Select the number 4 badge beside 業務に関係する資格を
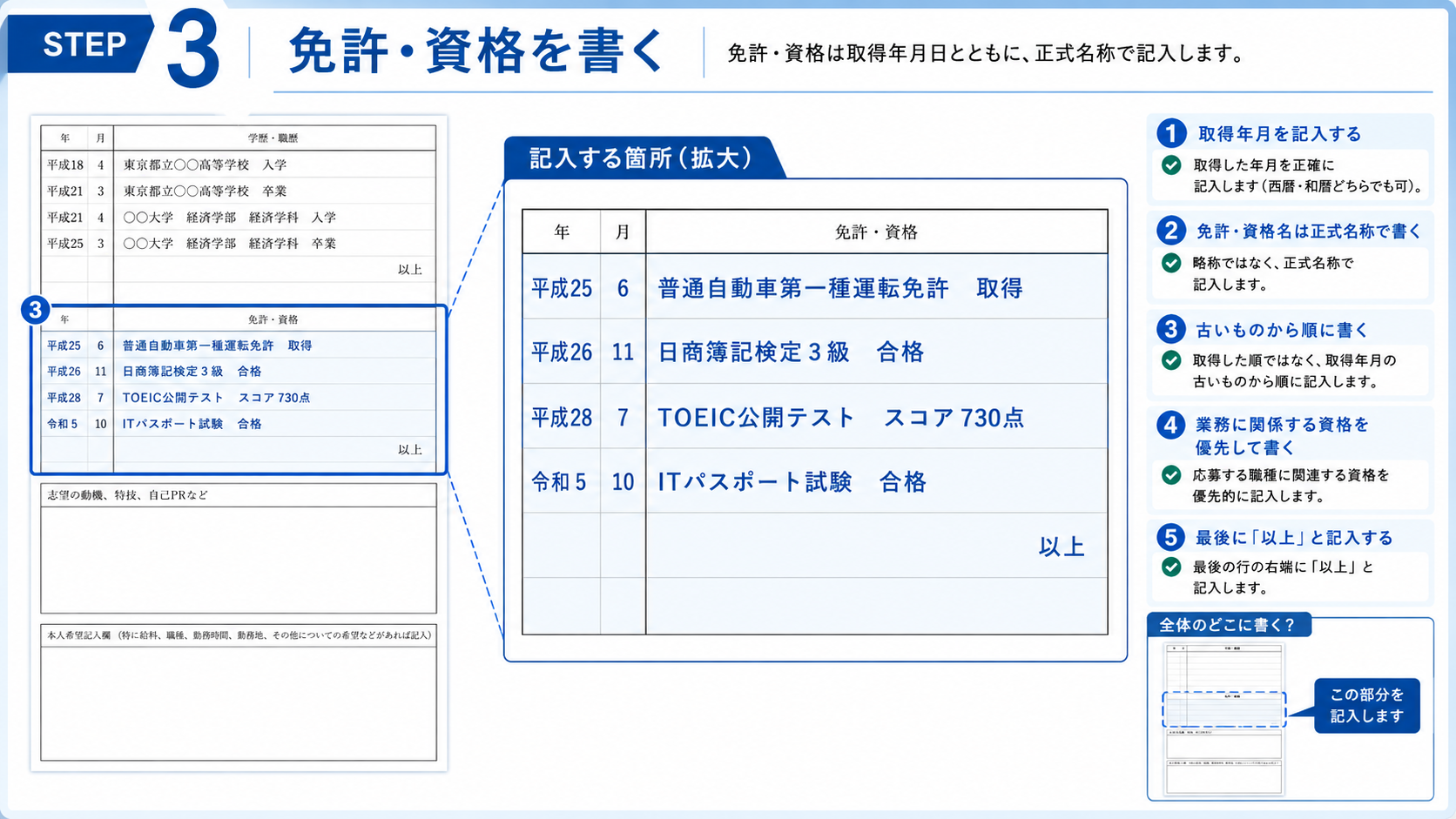Viewport: 1456px width, 819px height. point(1171,425)
